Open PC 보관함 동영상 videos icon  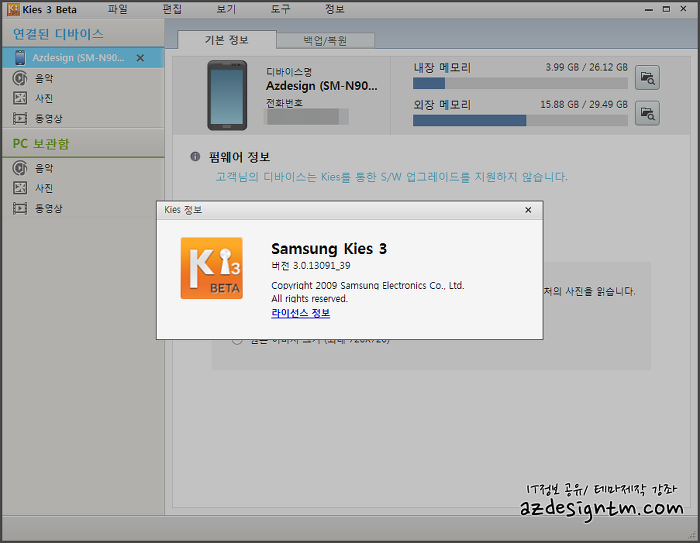[20, 208]
